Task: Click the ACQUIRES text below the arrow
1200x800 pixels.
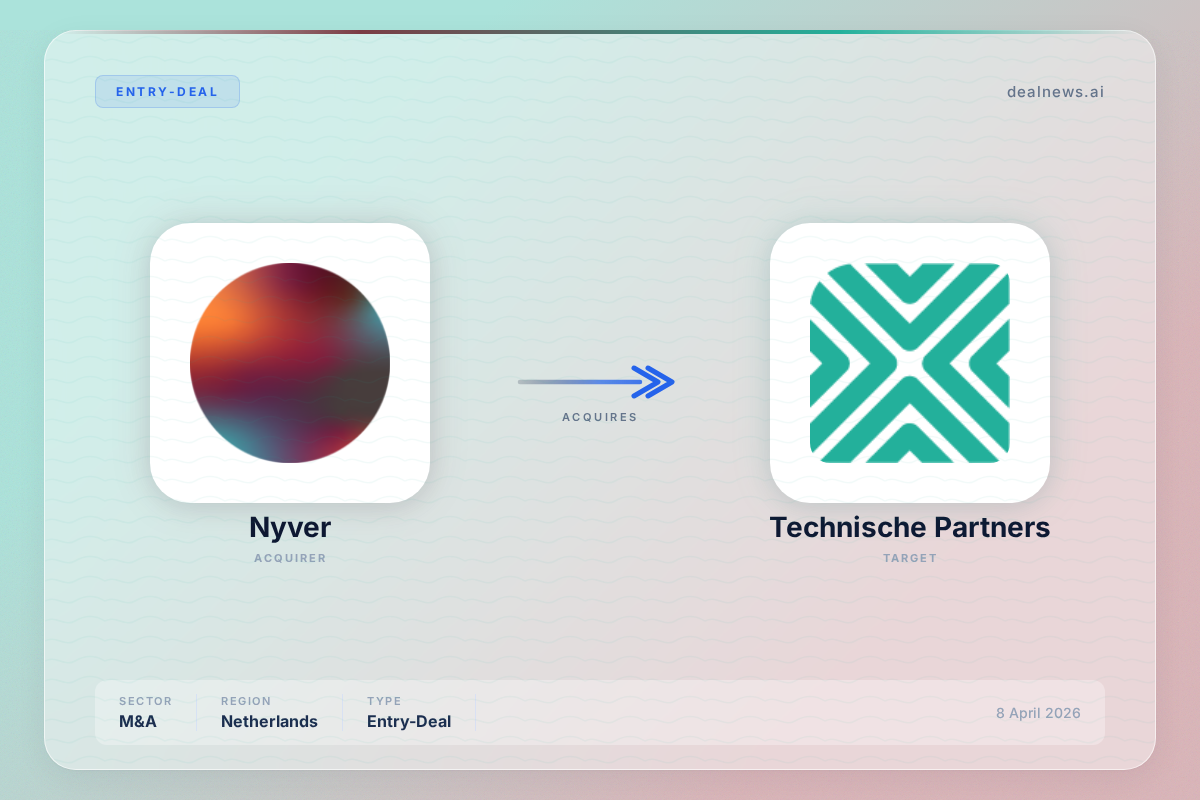Action: pos(599,417)
